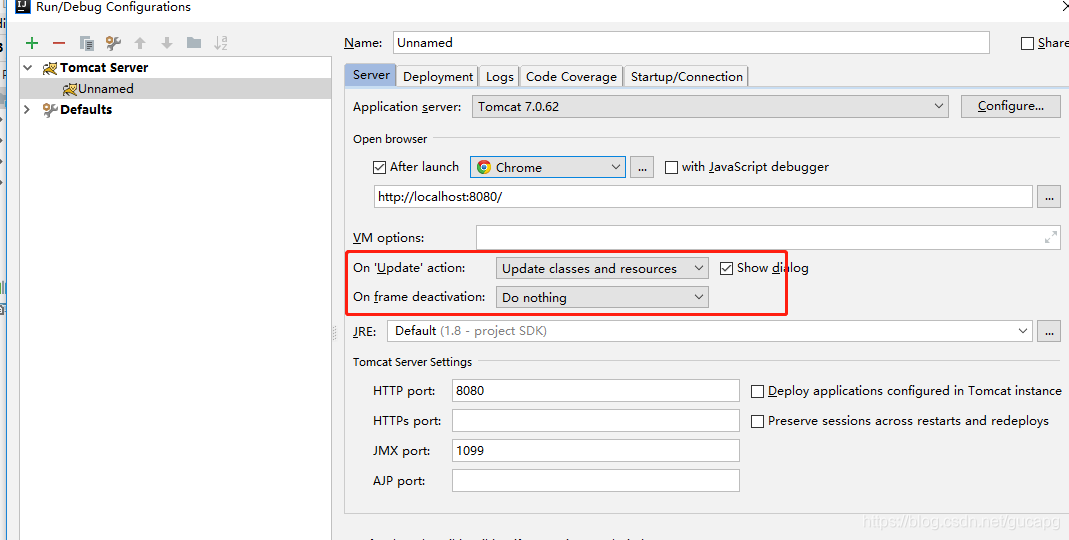Select Defaults tree item
Viewport: 1069px width, 540px height.
coord(175,109)
